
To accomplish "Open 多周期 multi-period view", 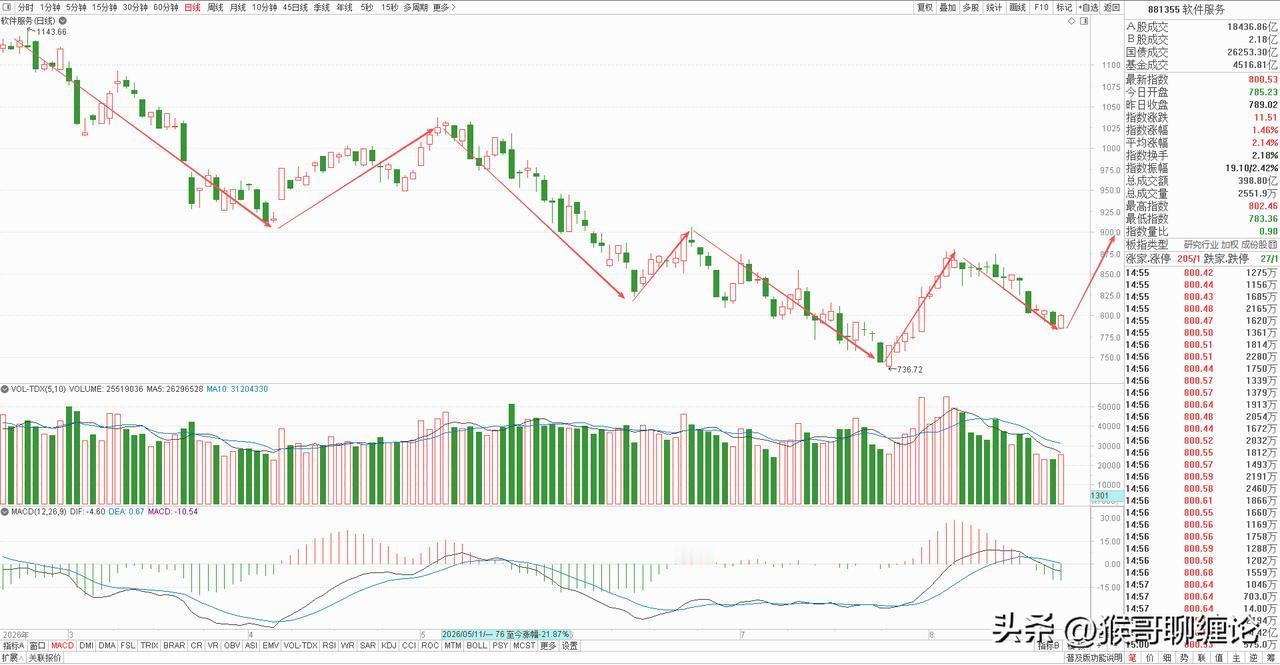I will pyautogui.click(x=415, y=7).
